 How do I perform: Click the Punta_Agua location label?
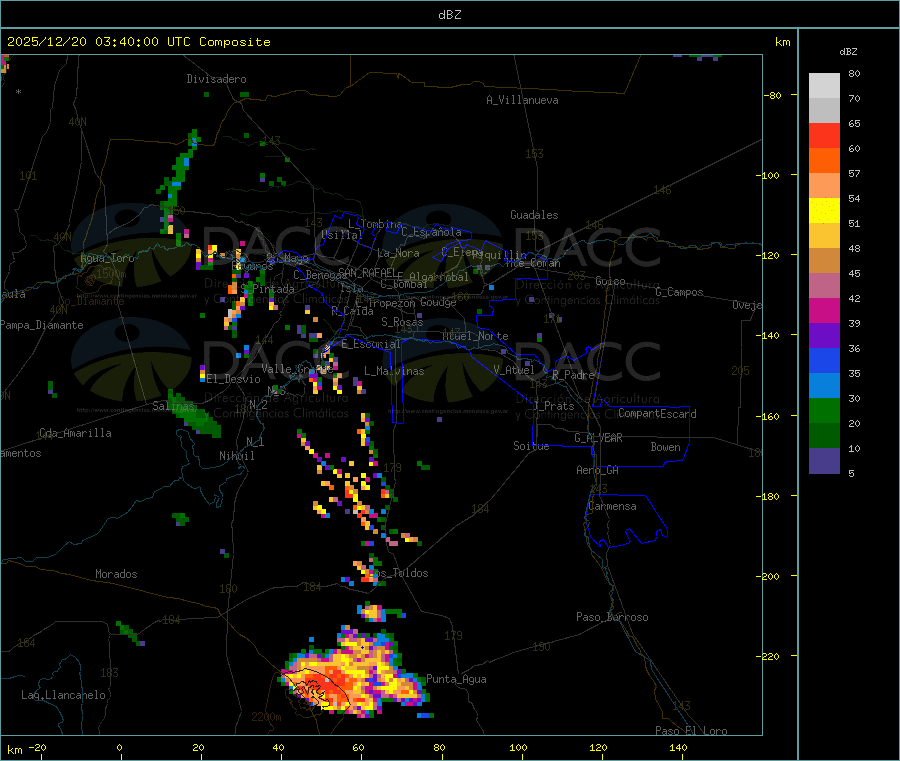point(456,680)
